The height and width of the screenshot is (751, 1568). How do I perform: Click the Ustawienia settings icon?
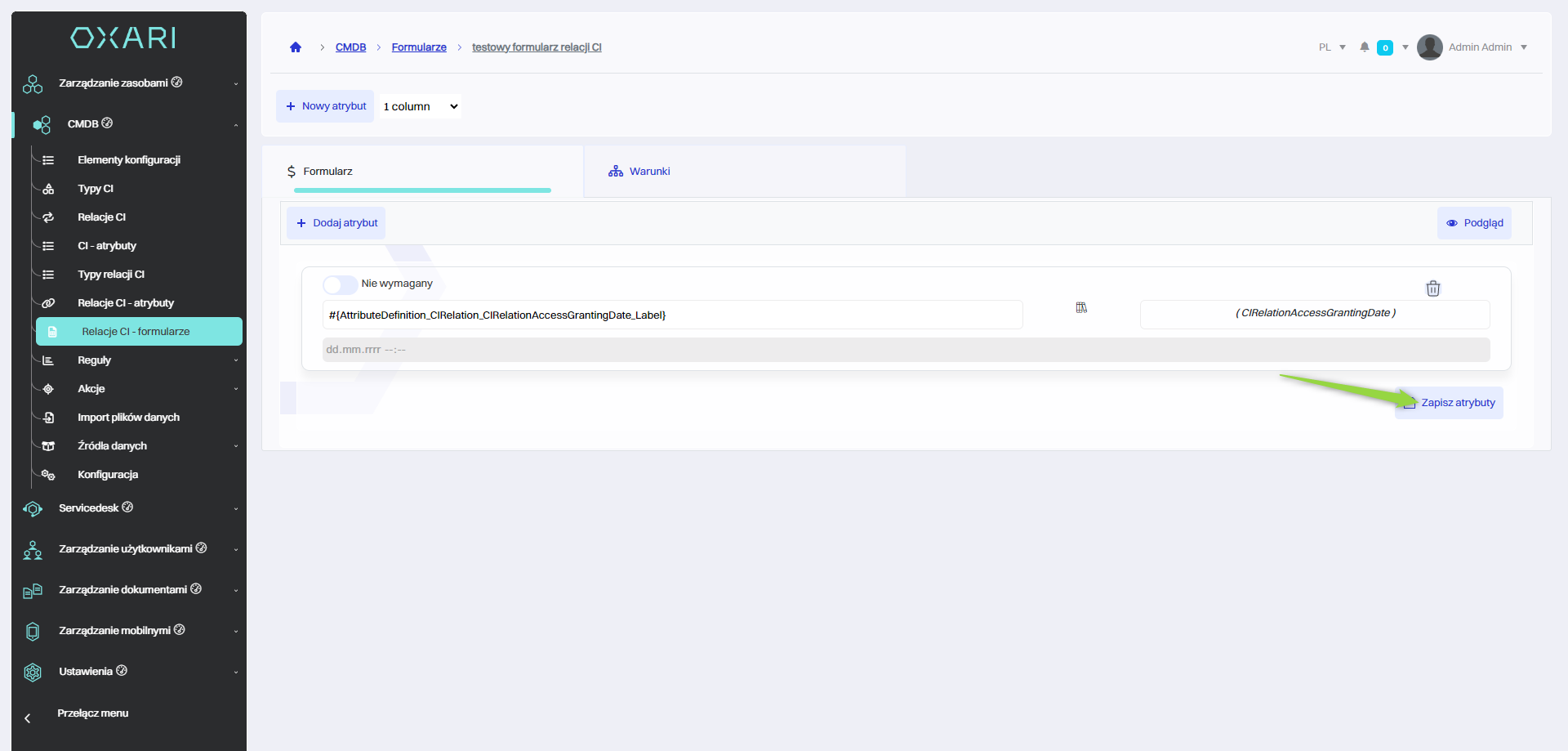(33, 672)
